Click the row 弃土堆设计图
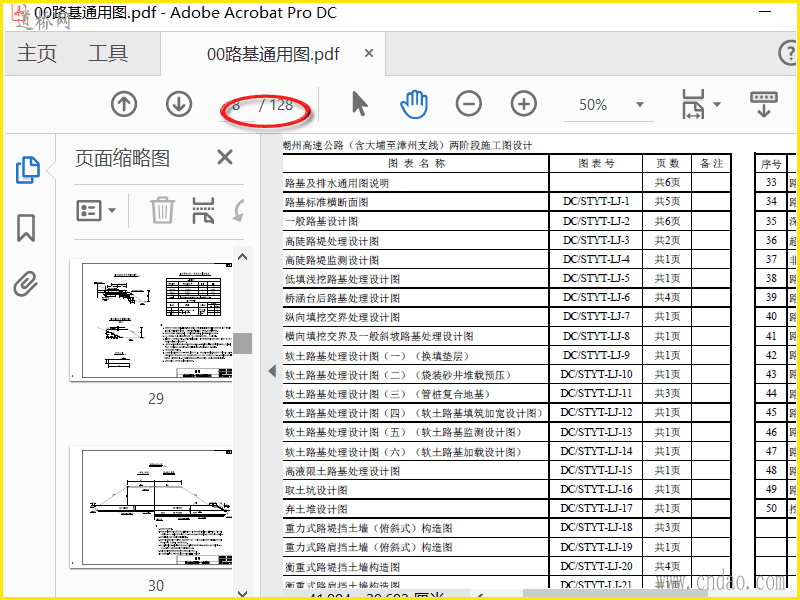 [x=507, y=509]
